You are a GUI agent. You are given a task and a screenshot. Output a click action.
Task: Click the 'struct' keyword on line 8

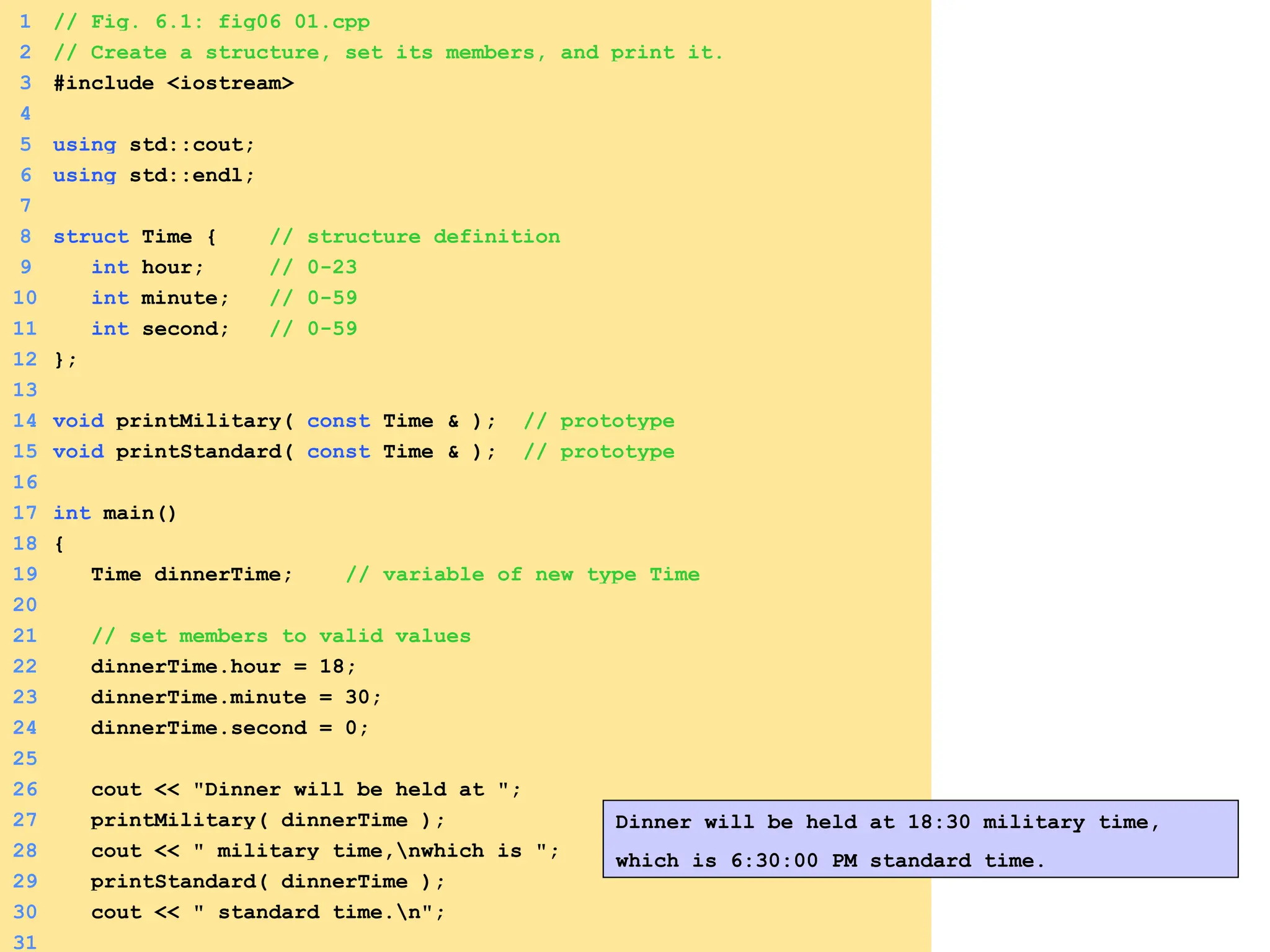click(91, 237)
